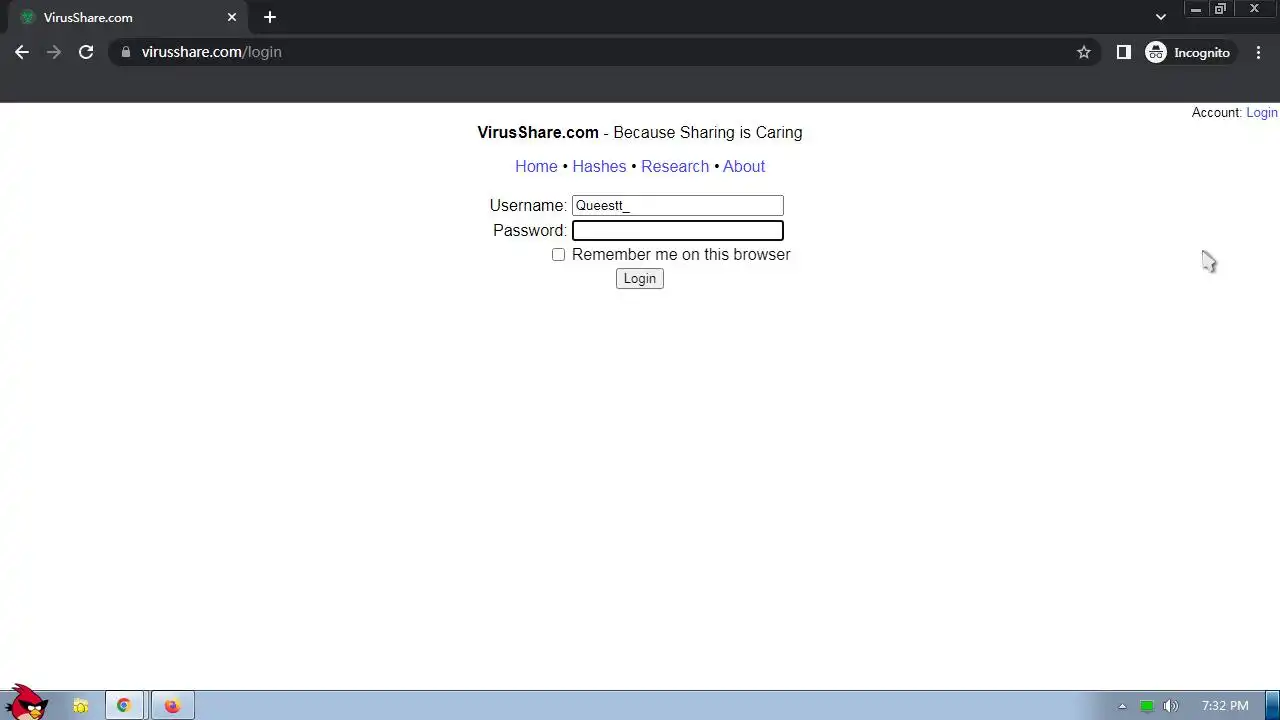This screenshot has width=1280, height=720.
Task: Open the Hashes link
Action: [x=599, y=166]
